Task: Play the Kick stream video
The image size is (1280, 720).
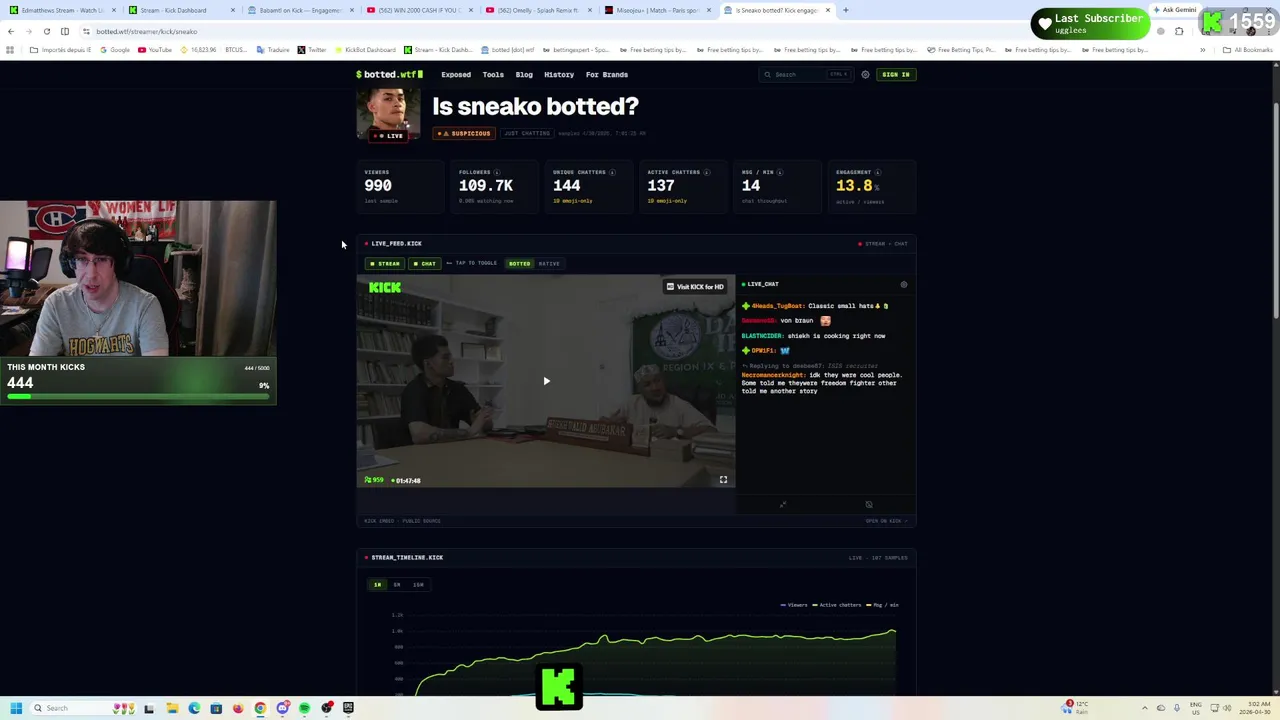Action: 546,381
